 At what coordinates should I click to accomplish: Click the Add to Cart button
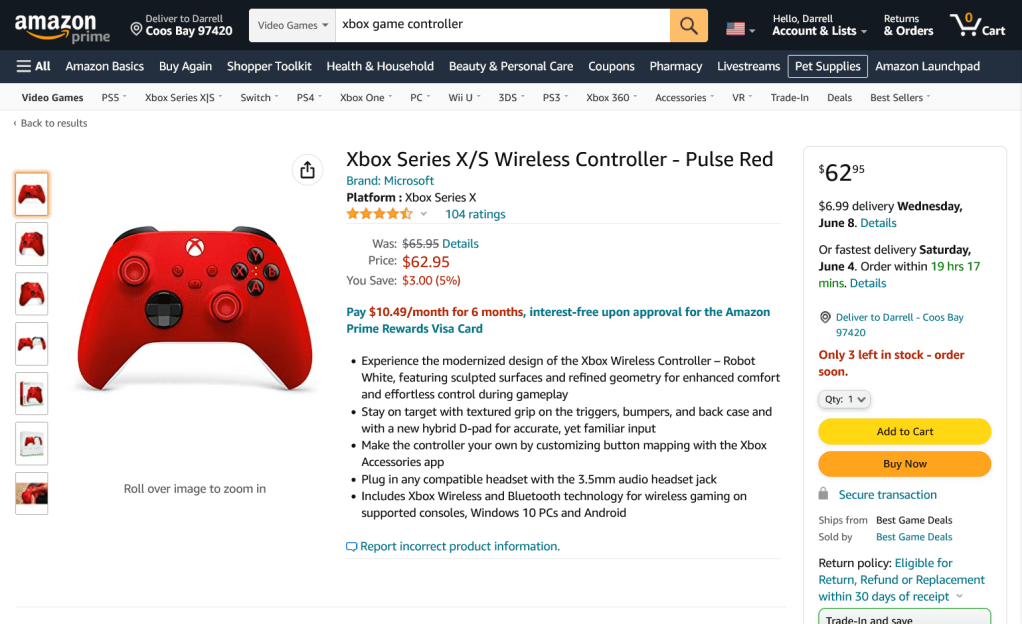[x=904, y=431]
